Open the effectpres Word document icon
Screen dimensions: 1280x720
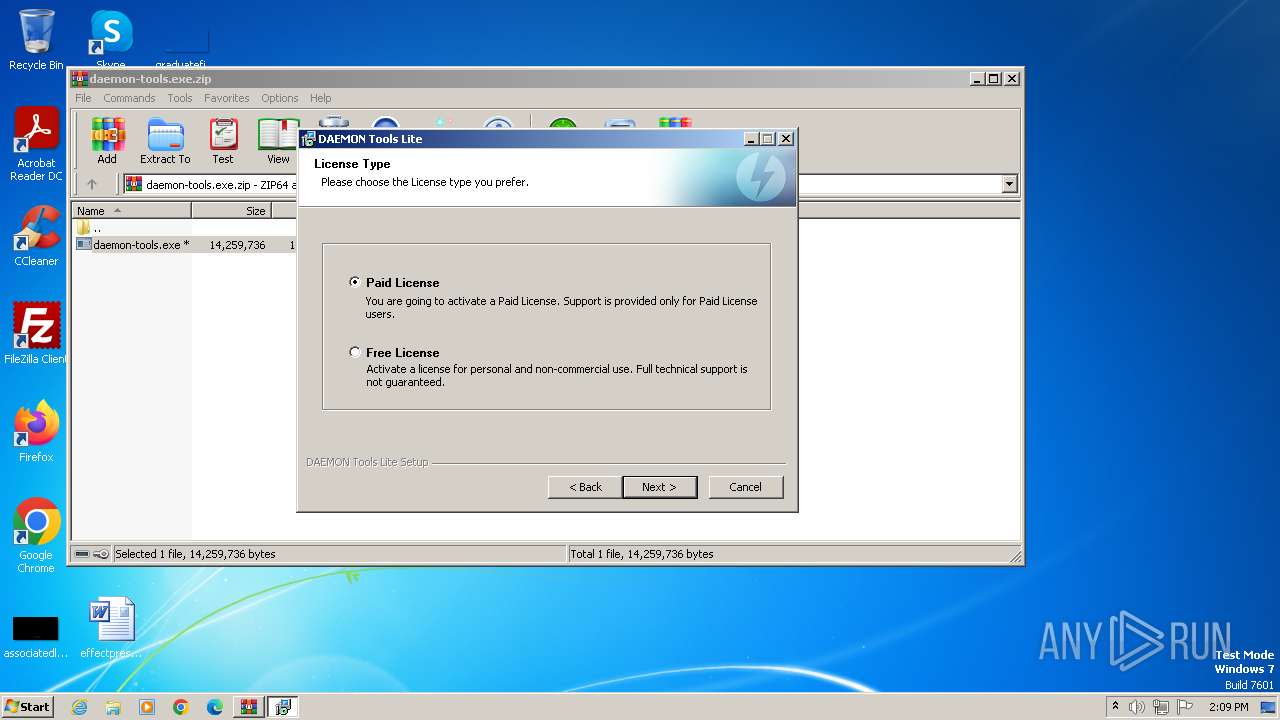111,628
